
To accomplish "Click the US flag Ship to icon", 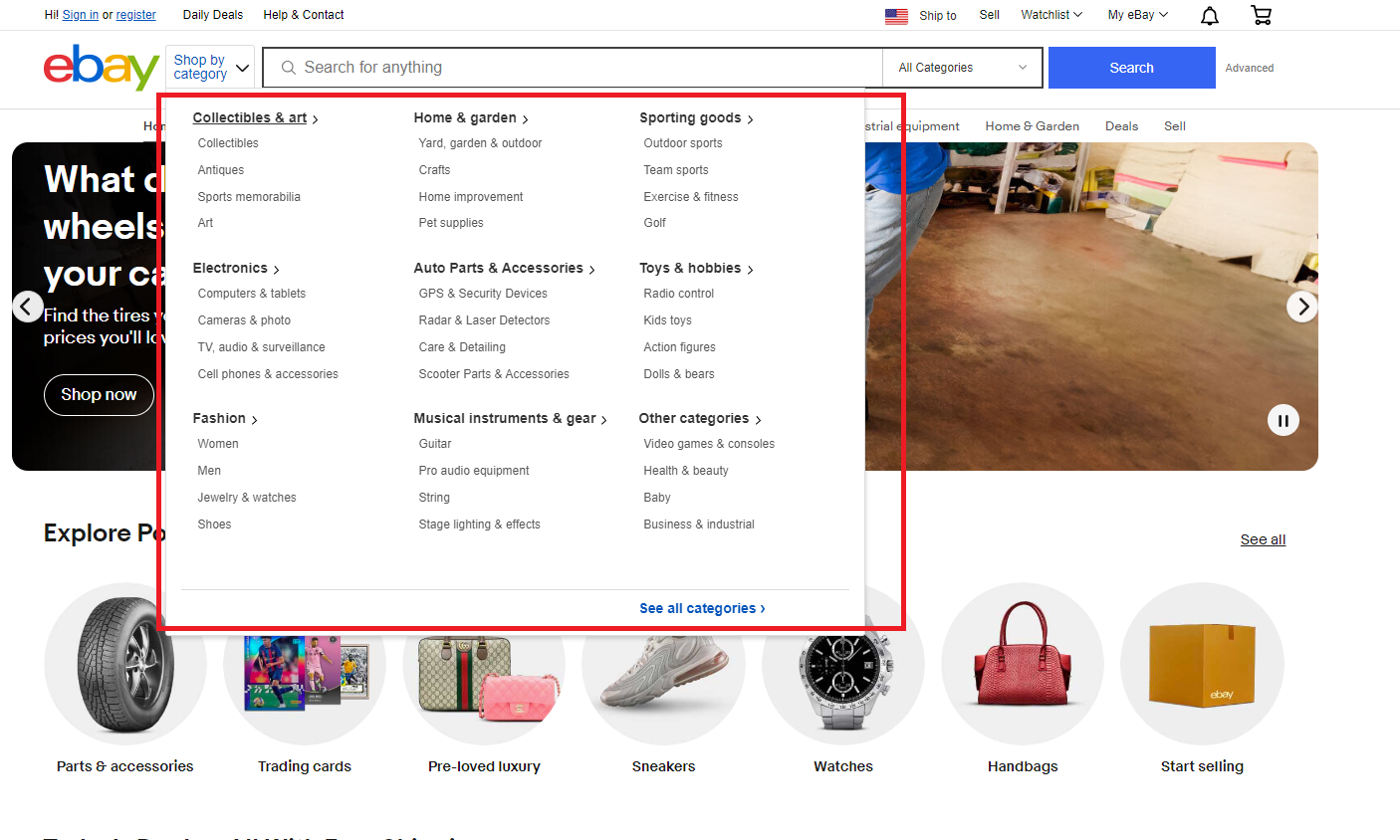I will (x=896, y=16).
